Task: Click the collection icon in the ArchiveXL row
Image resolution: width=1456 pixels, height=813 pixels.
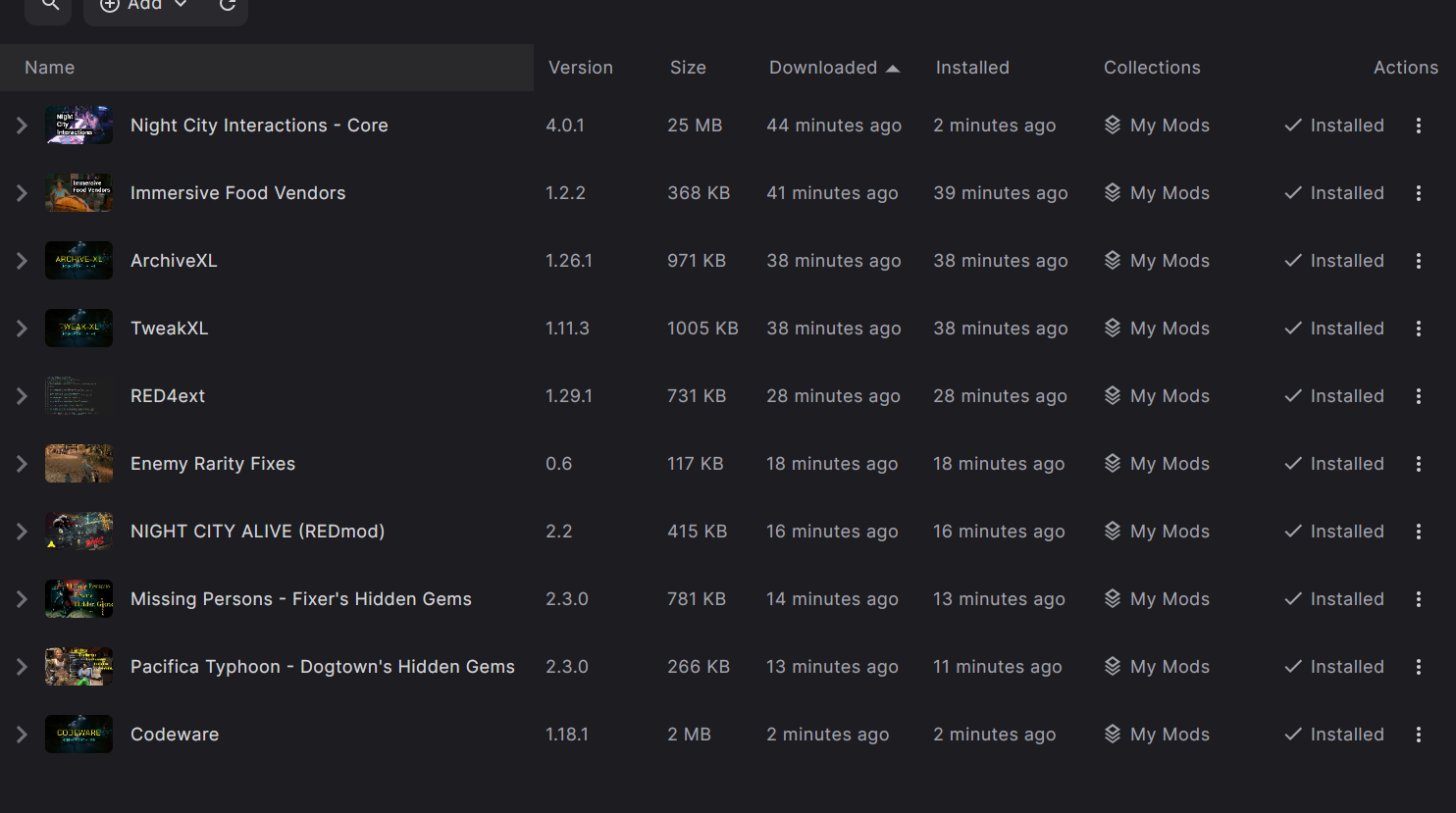Action: (x=1113, y=261)
